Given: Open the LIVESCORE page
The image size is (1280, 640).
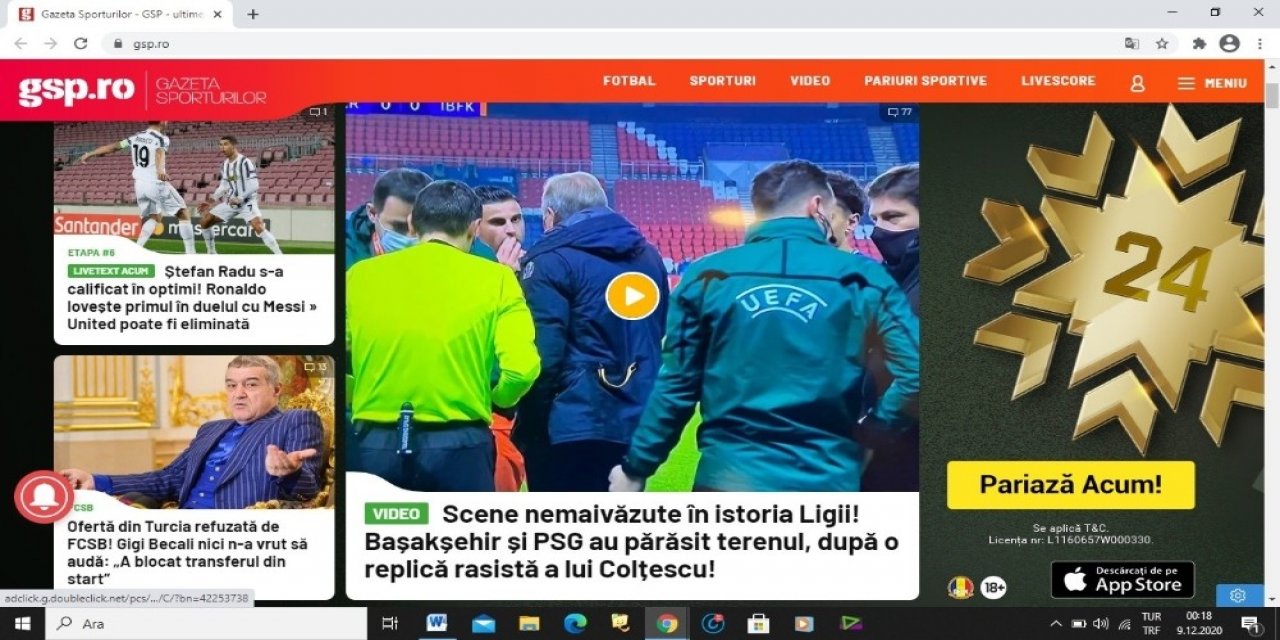Looking at the screenshot, I should click(x=1058, y=81).
